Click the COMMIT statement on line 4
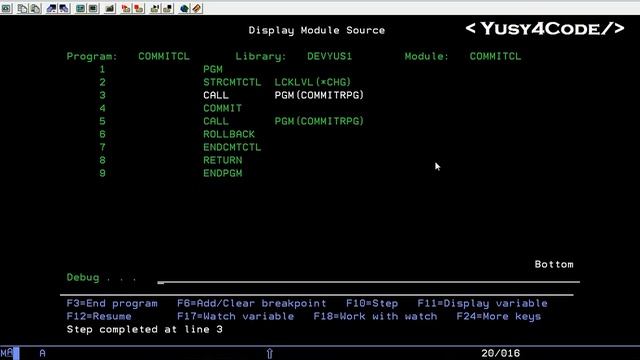The width and height of the screenshot is (640, 360). pos(222,108)
